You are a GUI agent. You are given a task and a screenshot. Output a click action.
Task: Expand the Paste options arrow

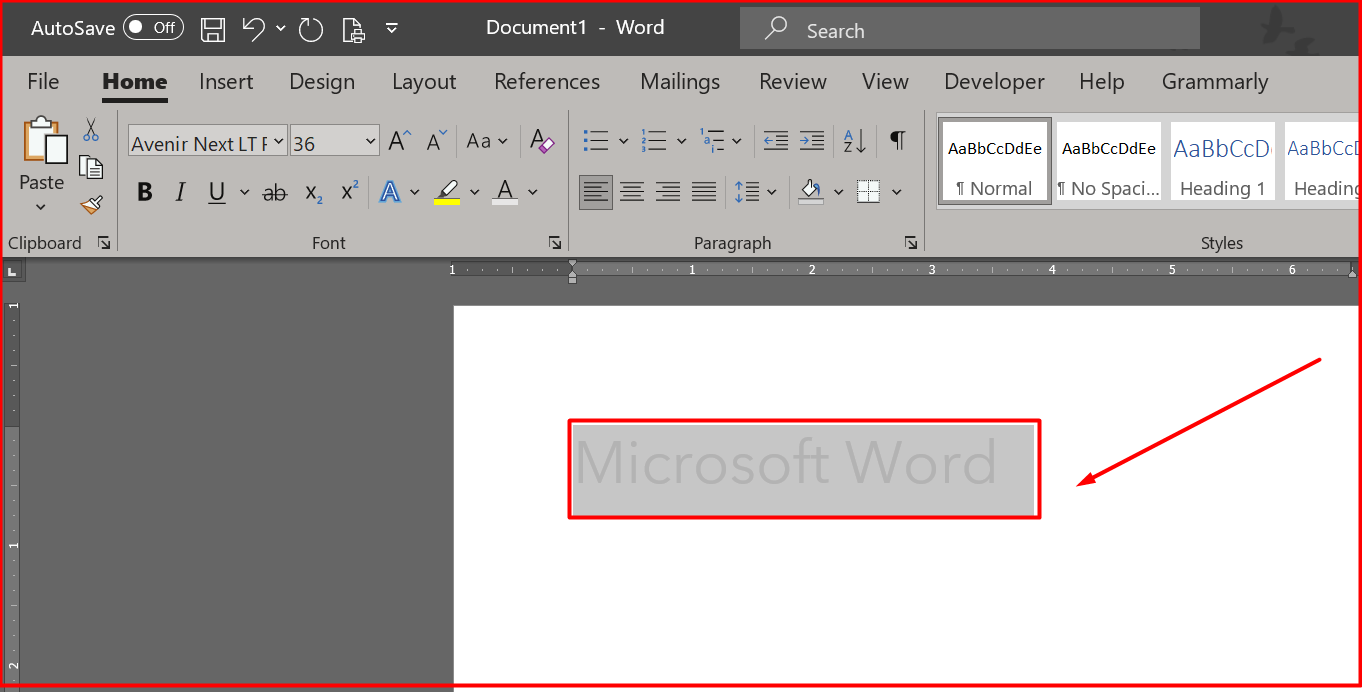click(x=41, y=207)
